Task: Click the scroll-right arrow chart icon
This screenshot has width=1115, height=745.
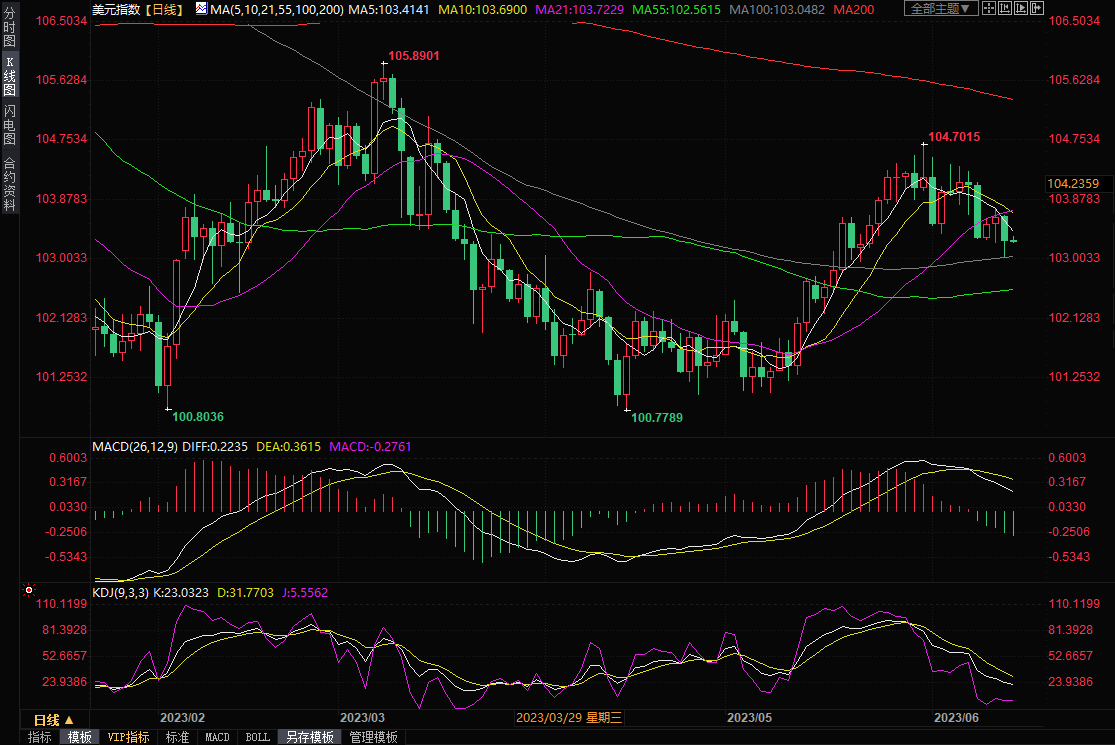Action: pyautogui.click(x=1037, y=8)
